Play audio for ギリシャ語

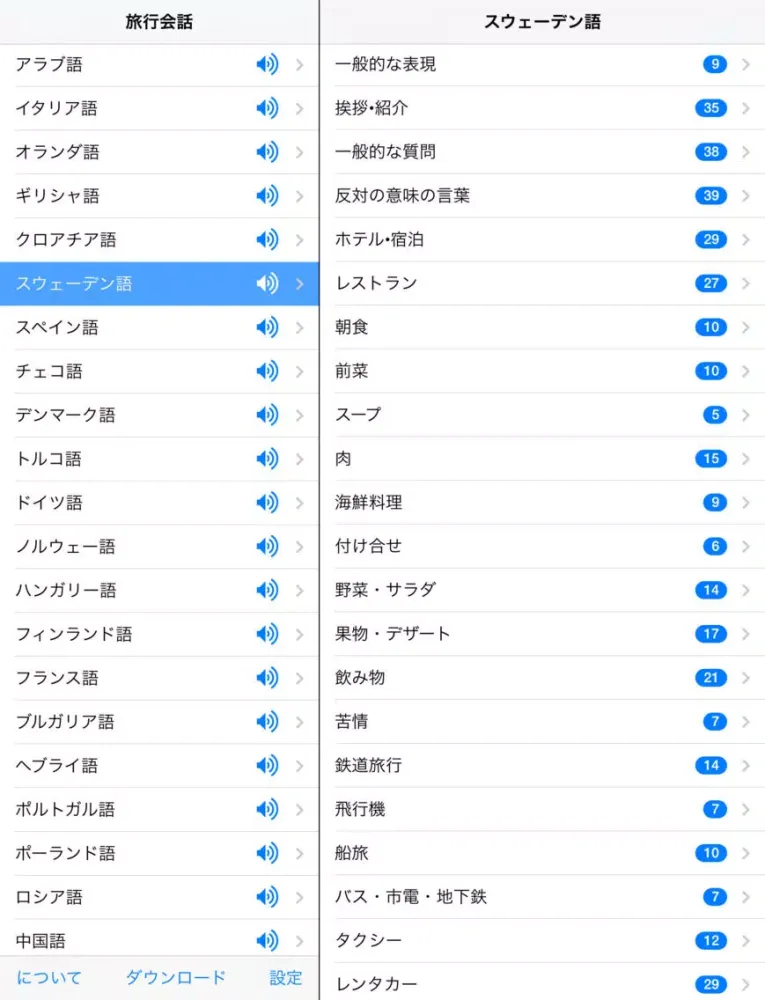(267, 196)
